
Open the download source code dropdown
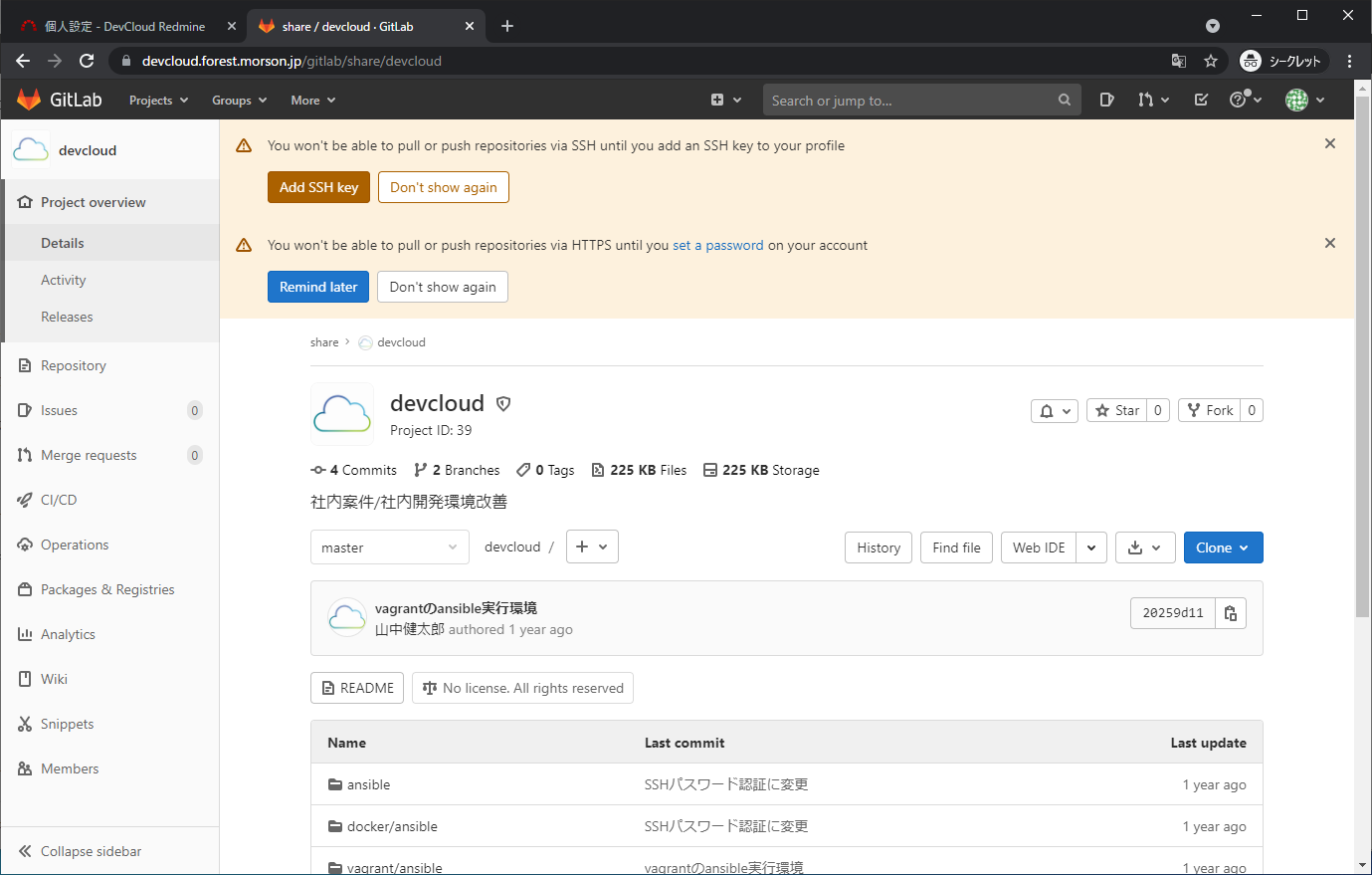point(1145,547)
